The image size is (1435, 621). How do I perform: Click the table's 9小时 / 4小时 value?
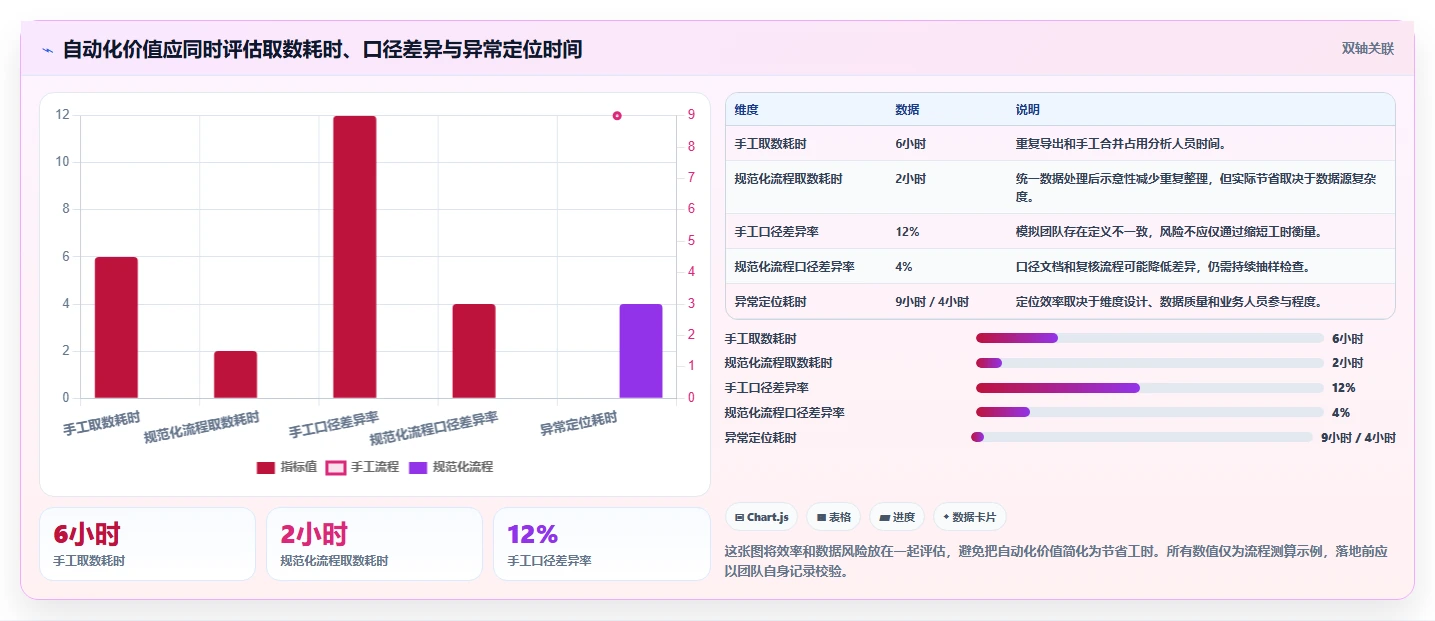[x=932, y=301]
